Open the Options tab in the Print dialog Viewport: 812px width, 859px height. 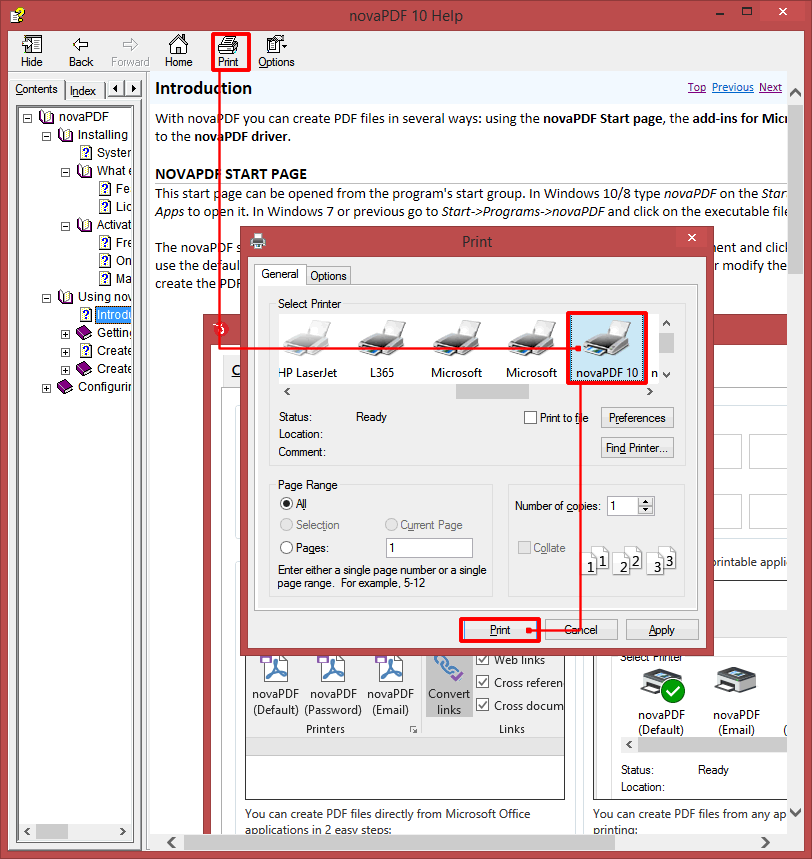[x=328, y=276]
